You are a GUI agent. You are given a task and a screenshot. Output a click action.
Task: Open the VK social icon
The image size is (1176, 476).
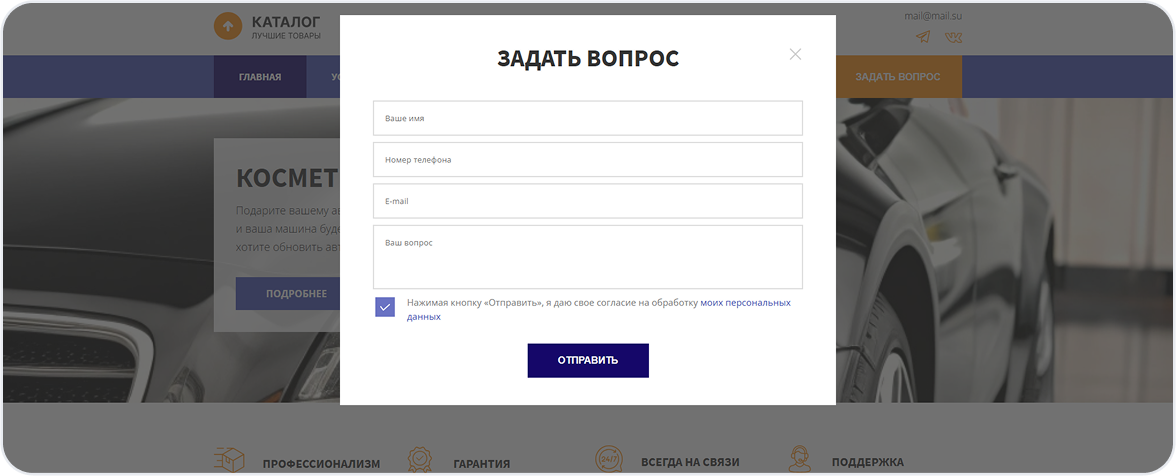[953, 37]
